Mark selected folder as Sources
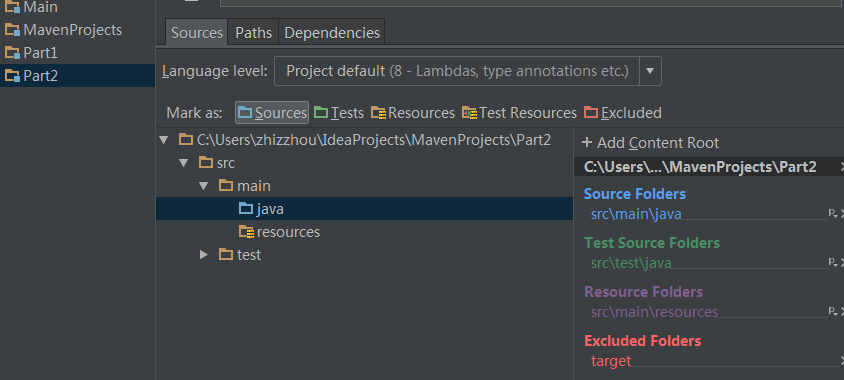This screenshot has height=380, width=844. coord(272,113)
